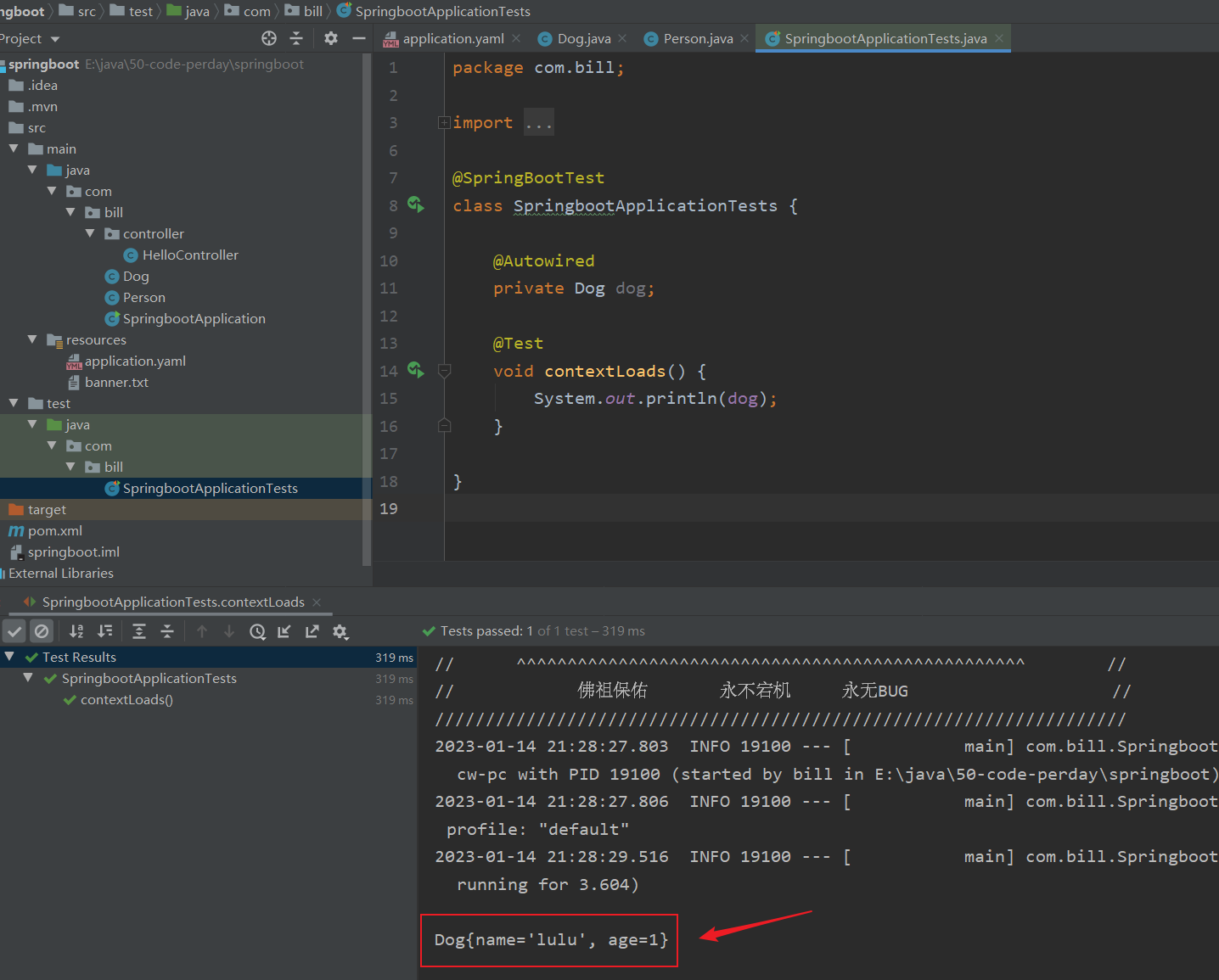Click run gutter icon beside contextLoads method
Image resolution: width=1219 pixels, height=980 pixels.
tap(415, 370)
